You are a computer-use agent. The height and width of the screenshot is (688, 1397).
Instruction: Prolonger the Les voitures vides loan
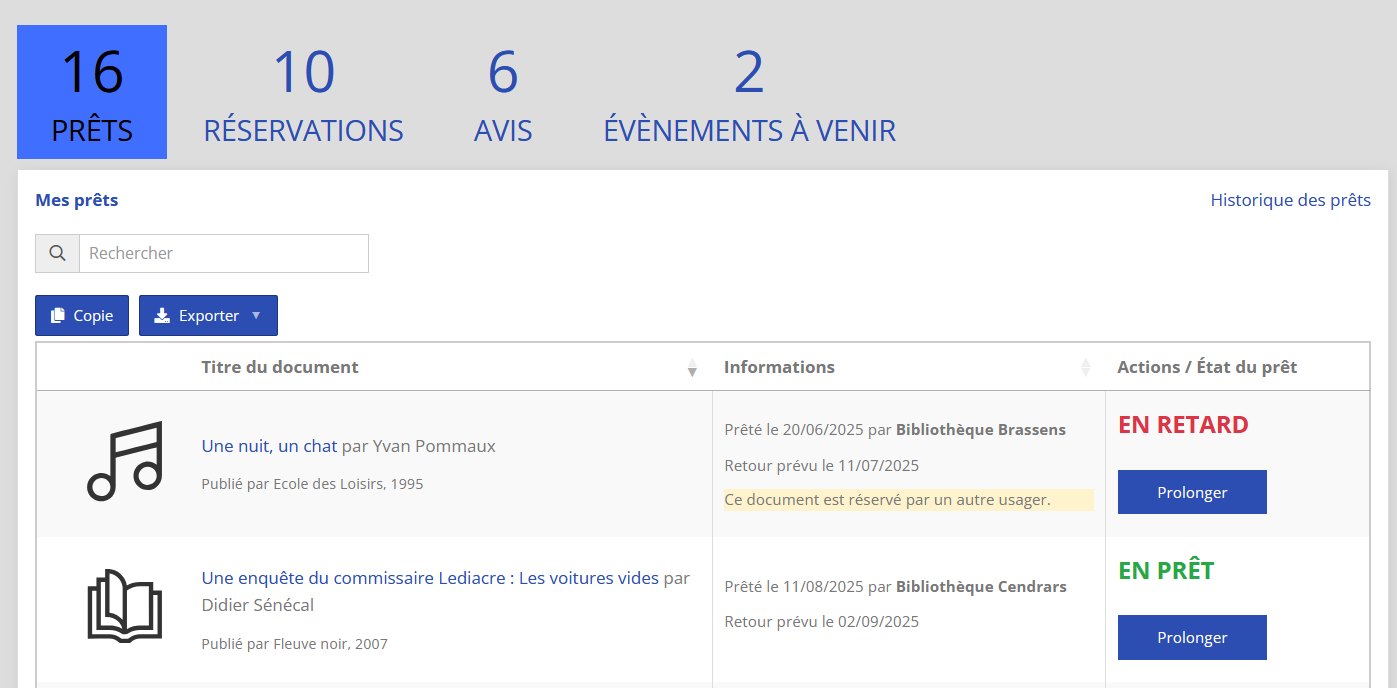[x=1192, y=638]
